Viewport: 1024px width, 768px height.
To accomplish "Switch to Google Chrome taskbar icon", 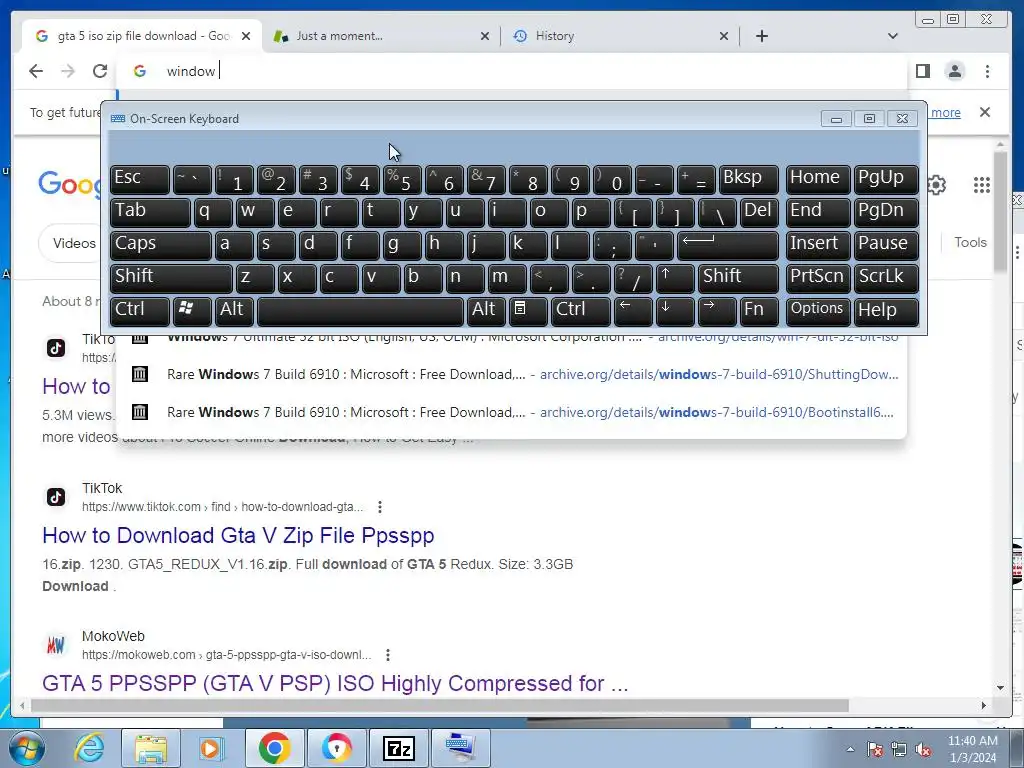I will click(274, 748).
